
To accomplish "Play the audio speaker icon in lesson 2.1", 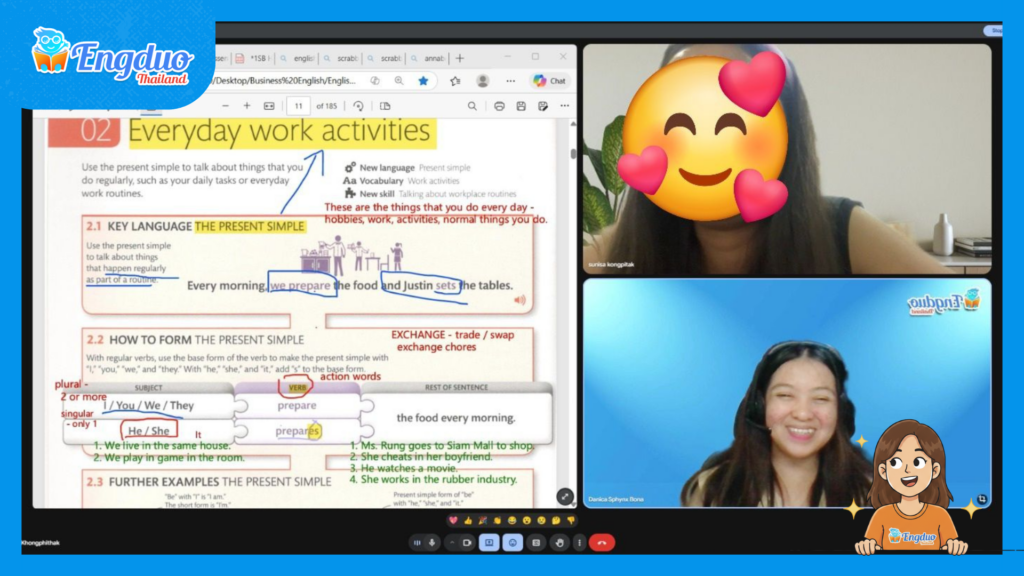I will (x=520, y=300).
